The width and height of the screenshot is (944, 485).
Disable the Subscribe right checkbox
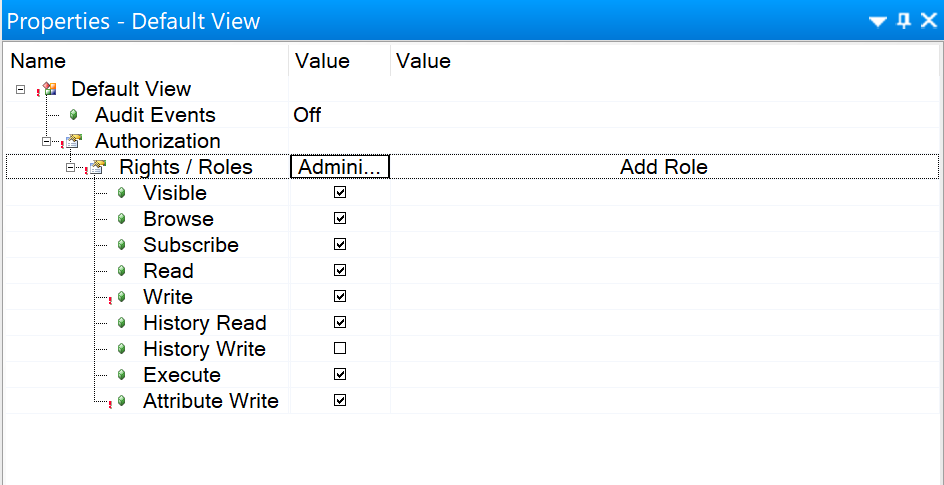click(340, 245)
